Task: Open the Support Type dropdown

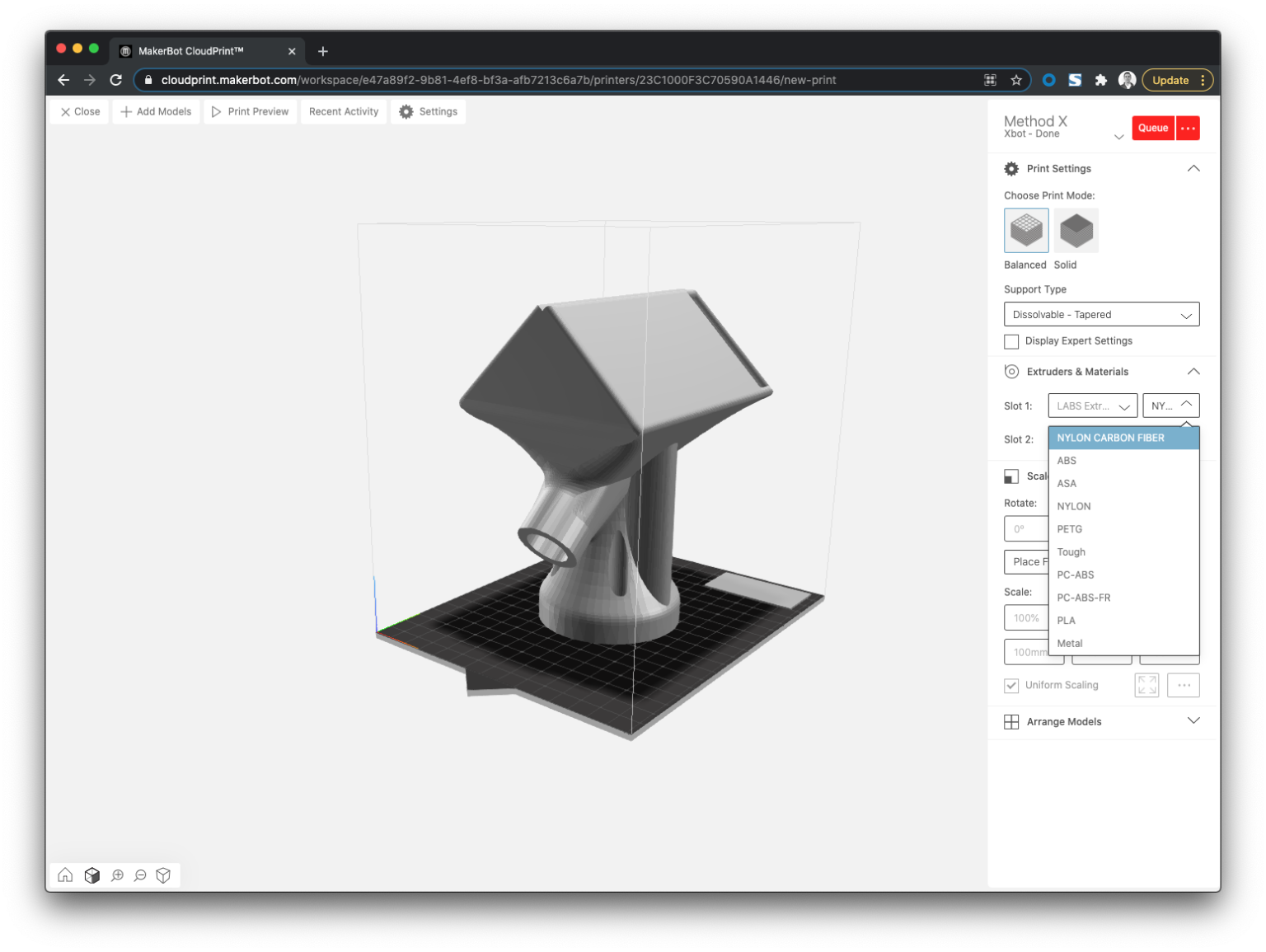Action: point(1101,314)
